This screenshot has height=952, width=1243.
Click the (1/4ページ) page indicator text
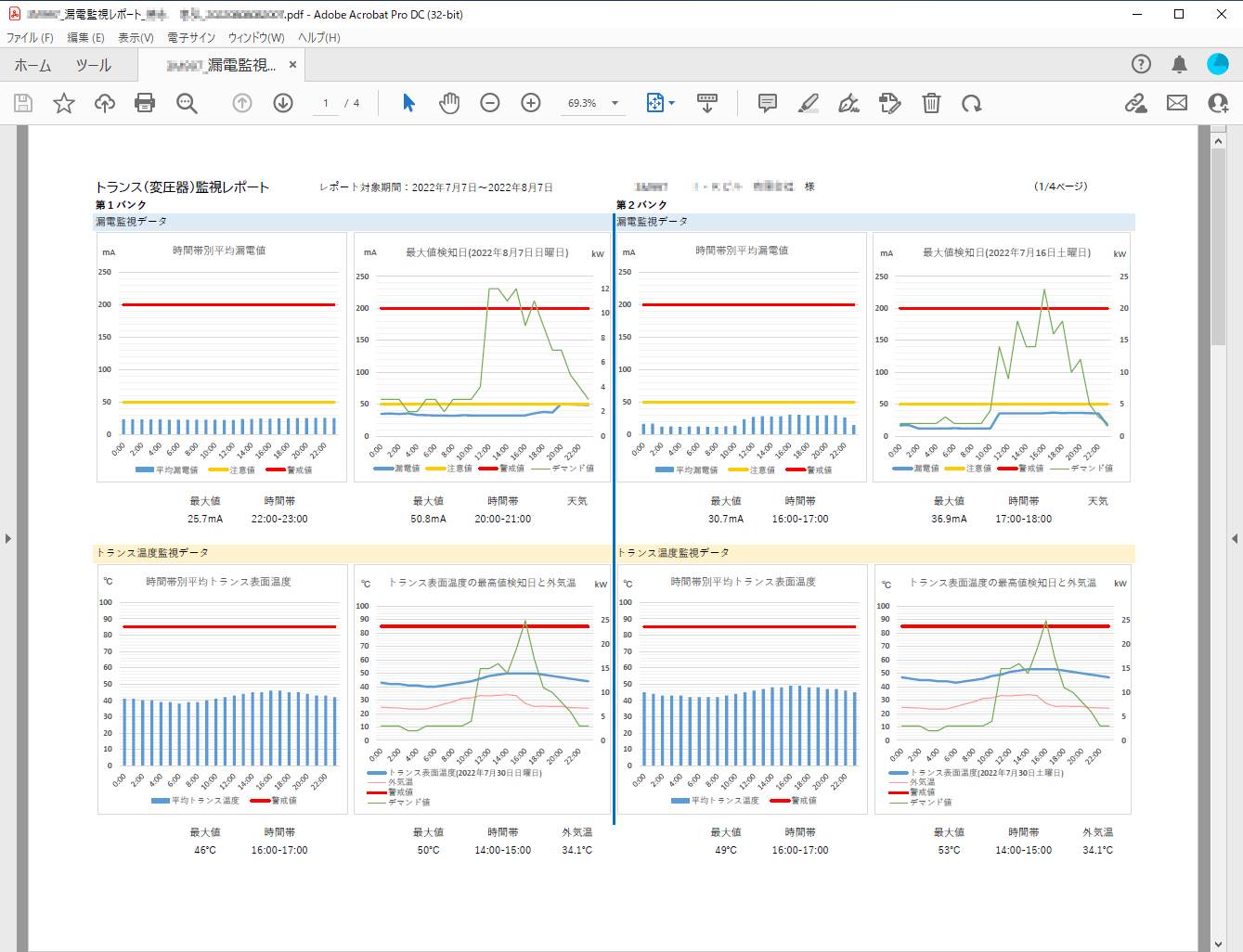coord(1061,187)
